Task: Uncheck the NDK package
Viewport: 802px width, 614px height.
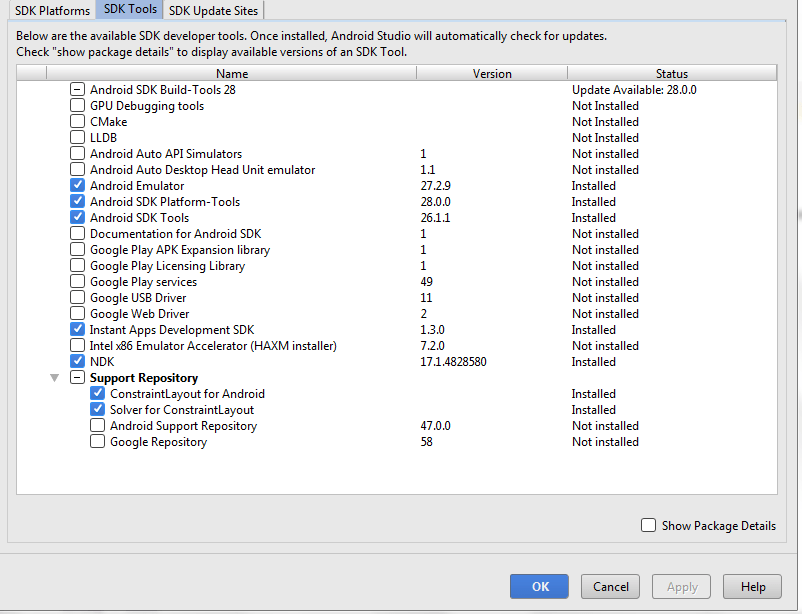Action: [x=77, y=361]
